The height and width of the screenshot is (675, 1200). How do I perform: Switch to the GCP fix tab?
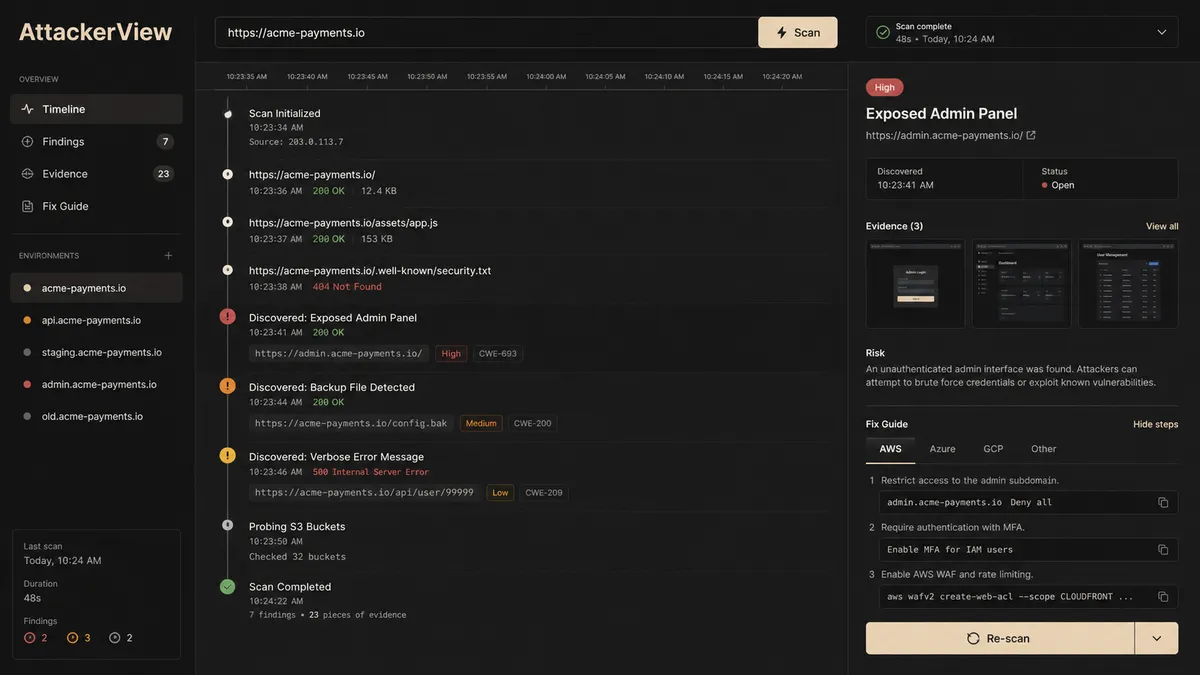(993, 449)
